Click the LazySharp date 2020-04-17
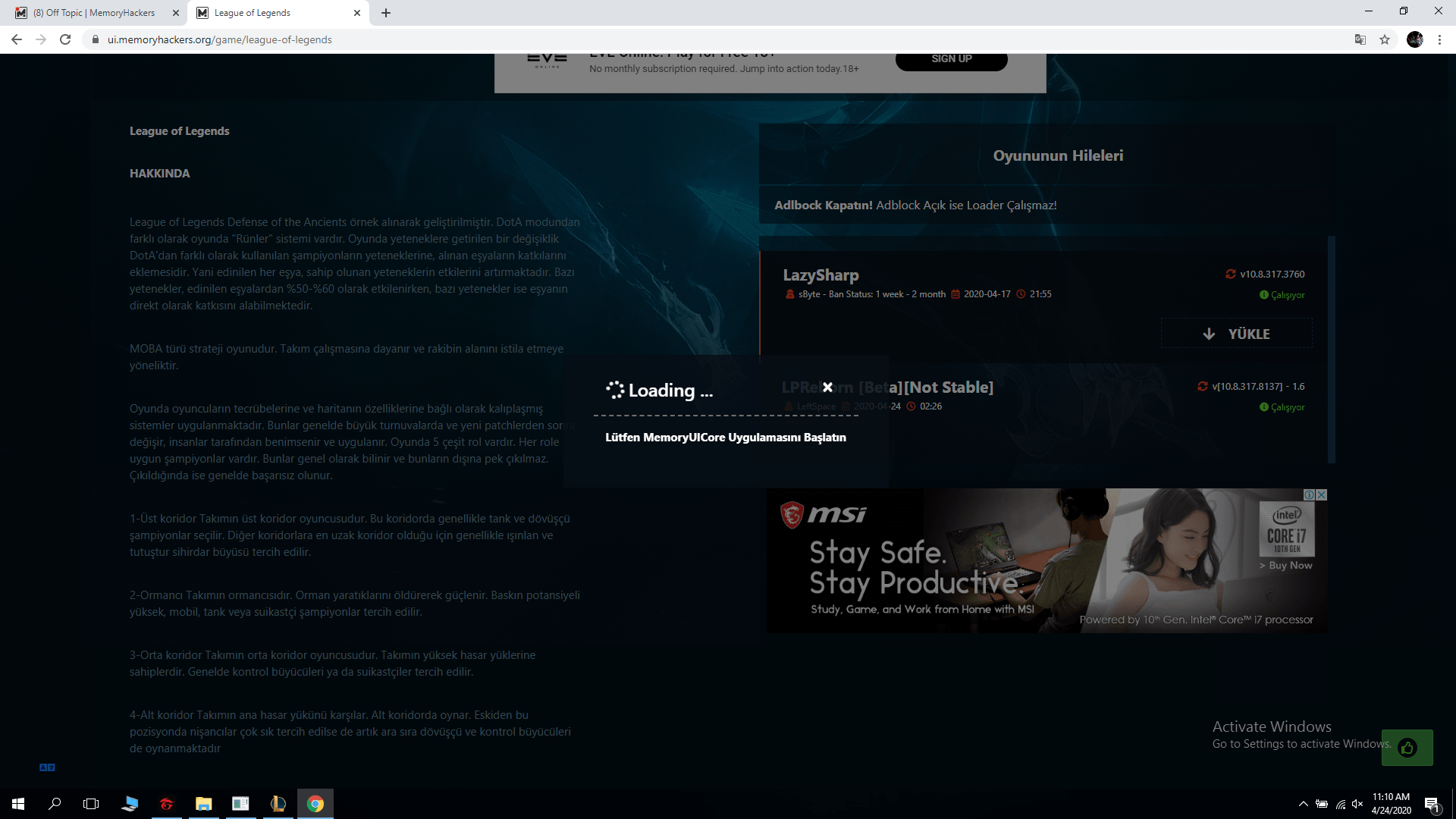Image resolution: width=1456 pixels, height=819 pixels. tap(987, 294)
